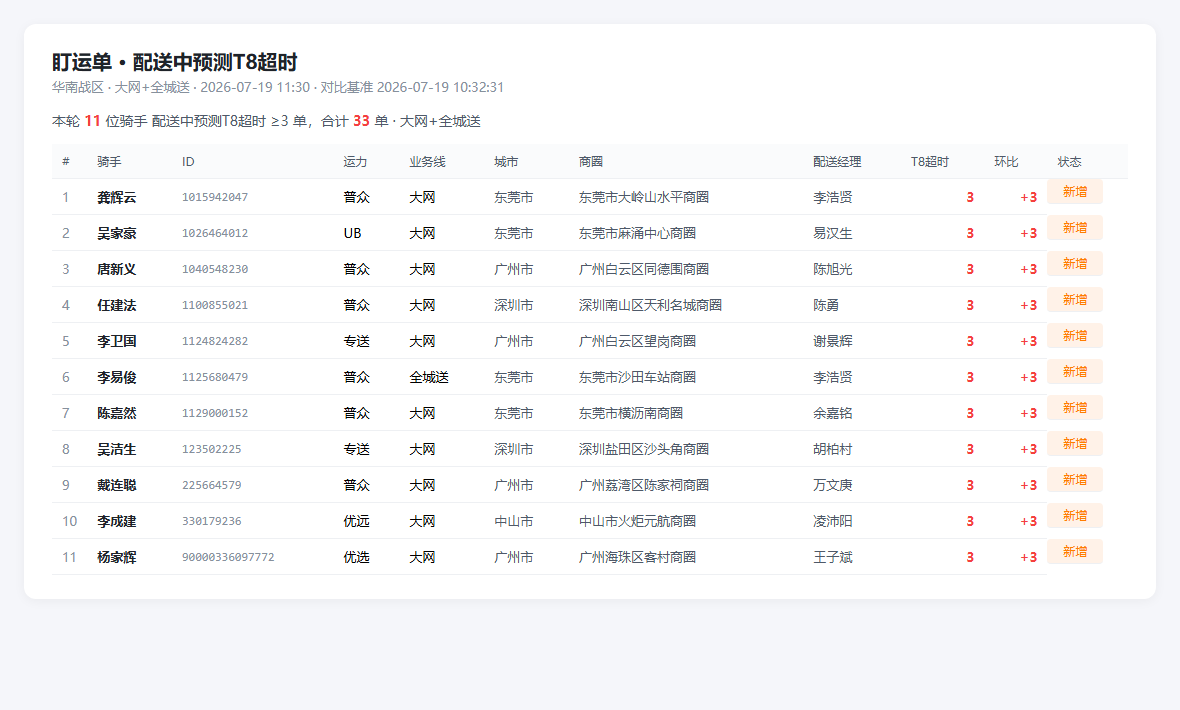Click the 商圈 column header
Viewport: 1180px width, 710px height.
pos(591,162)
